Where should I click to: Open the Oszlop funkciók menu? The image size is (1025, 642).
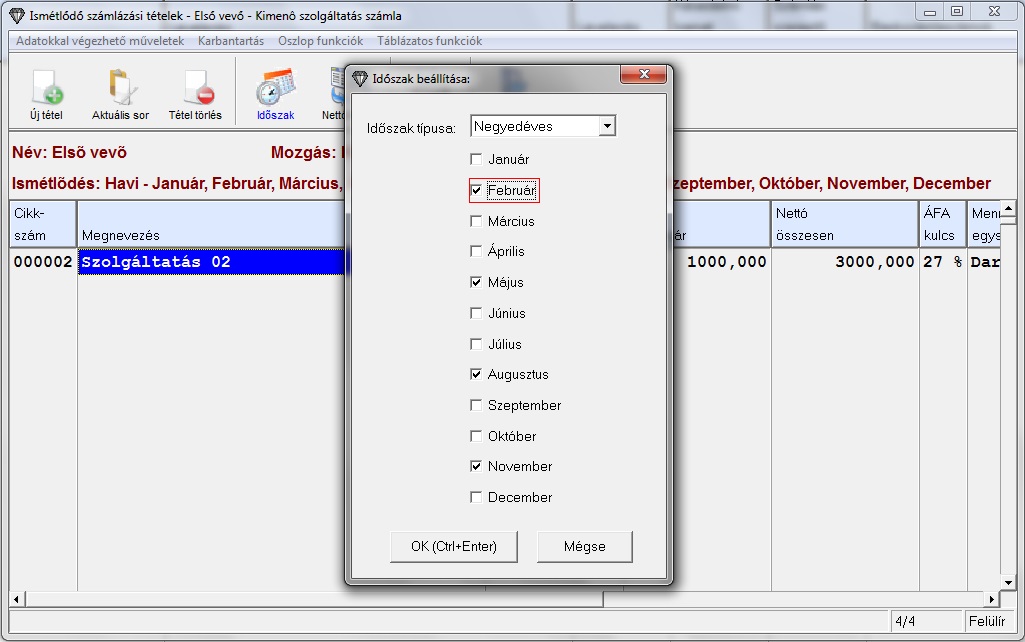(320, 41)
